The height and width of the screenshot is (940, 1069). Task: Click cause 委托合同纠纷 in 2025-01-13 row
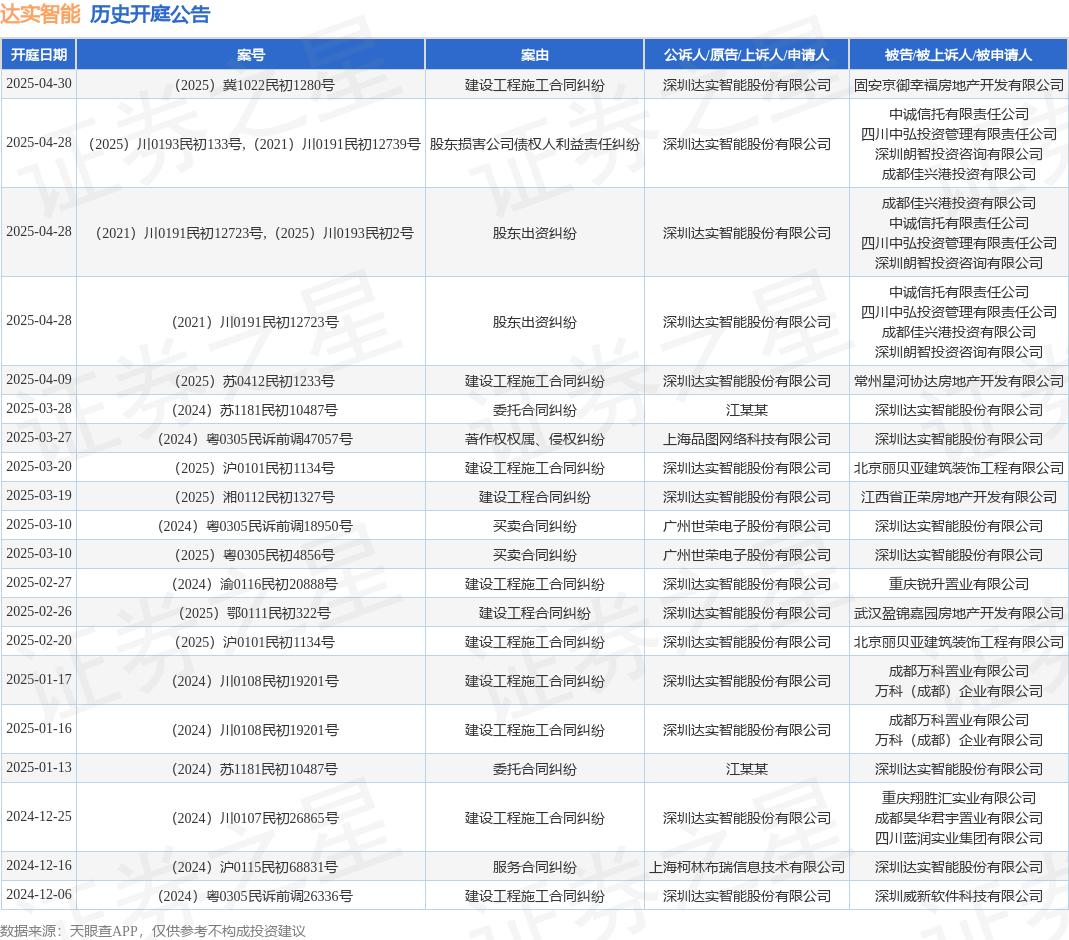(534, 769)
